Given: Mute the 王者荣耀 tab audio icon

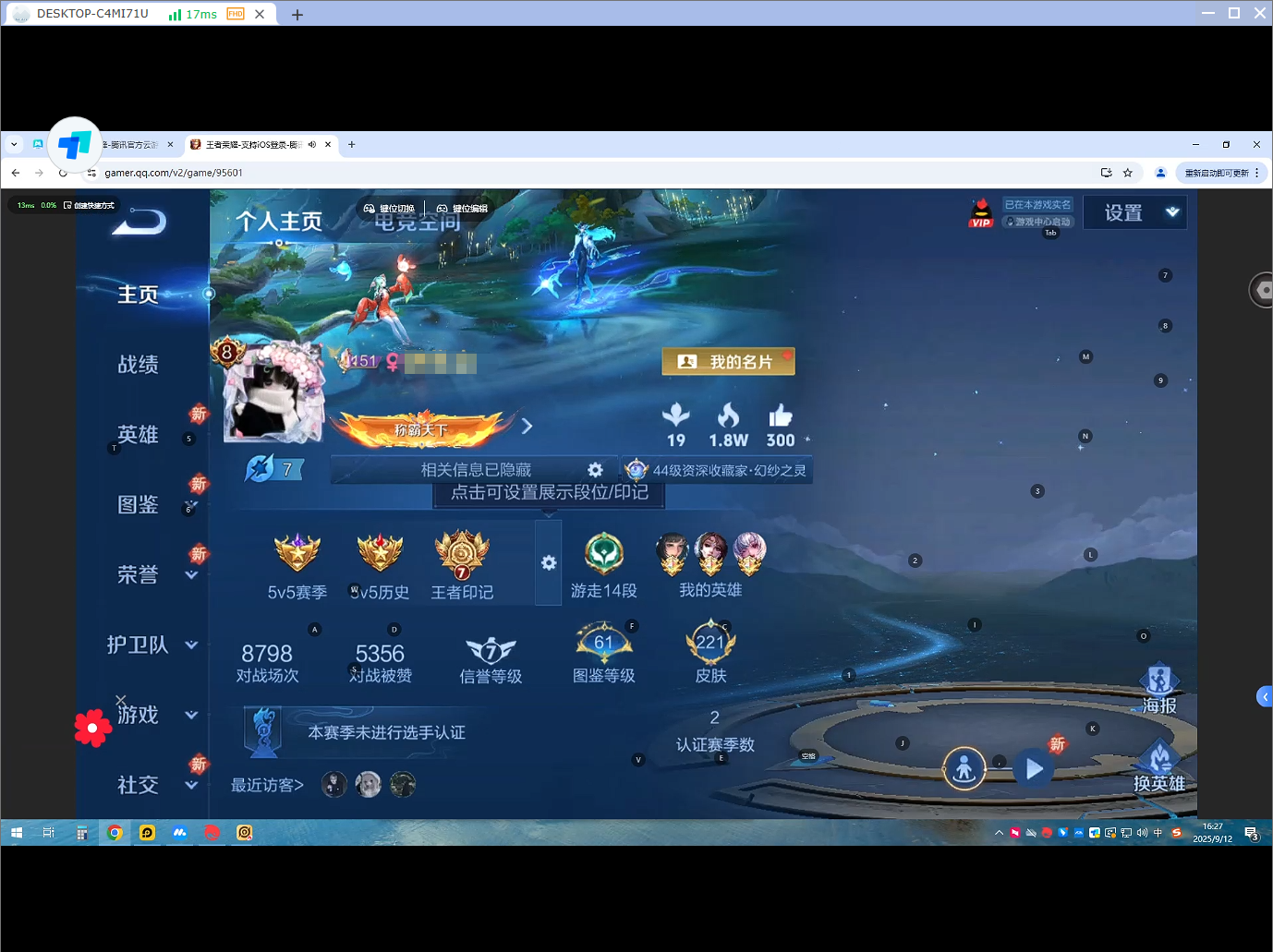Looking at the screenshot, I should (312, 145).
